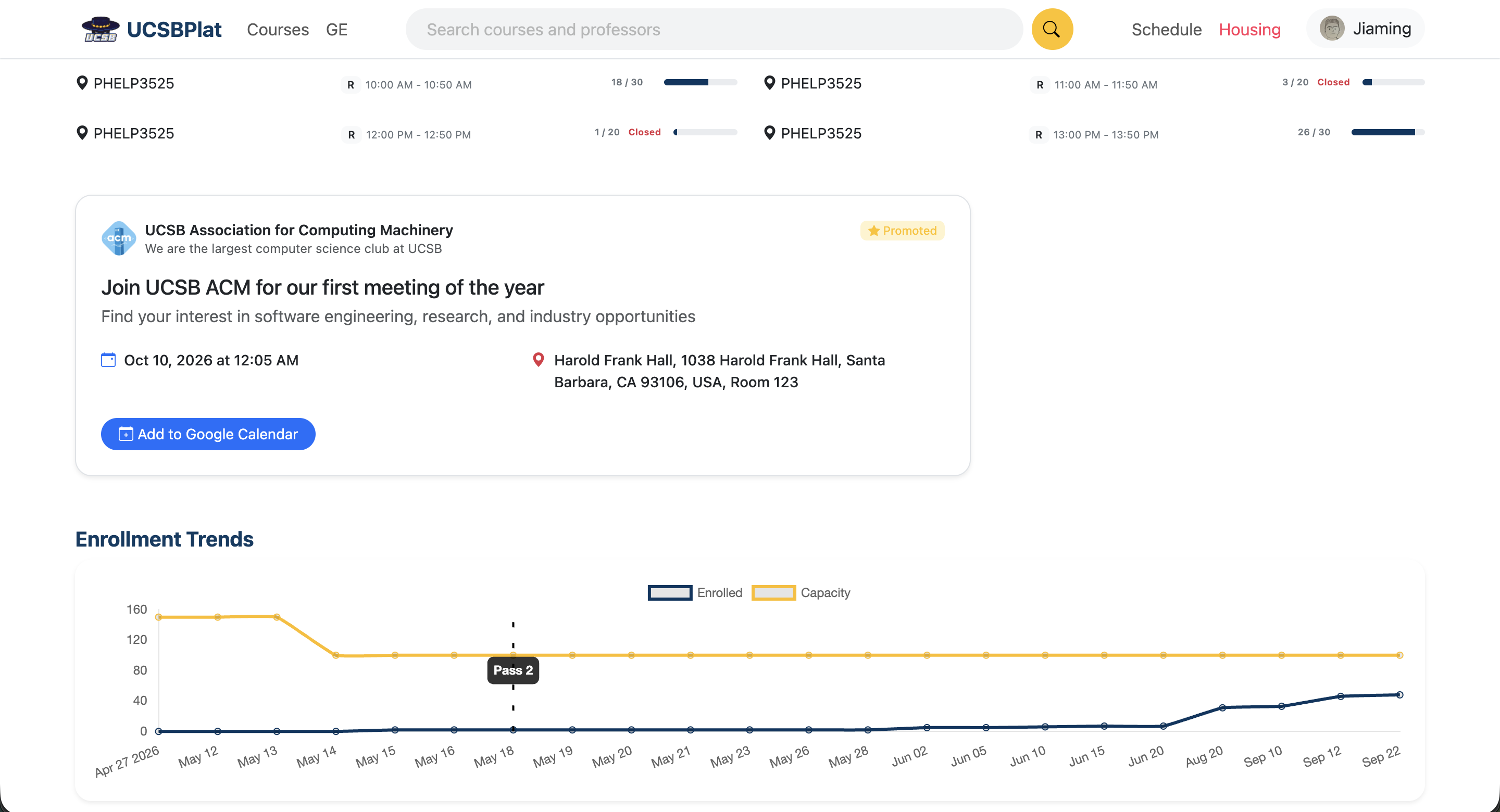Click the calendar icon beside Oct 10 date

click(108, 360)
